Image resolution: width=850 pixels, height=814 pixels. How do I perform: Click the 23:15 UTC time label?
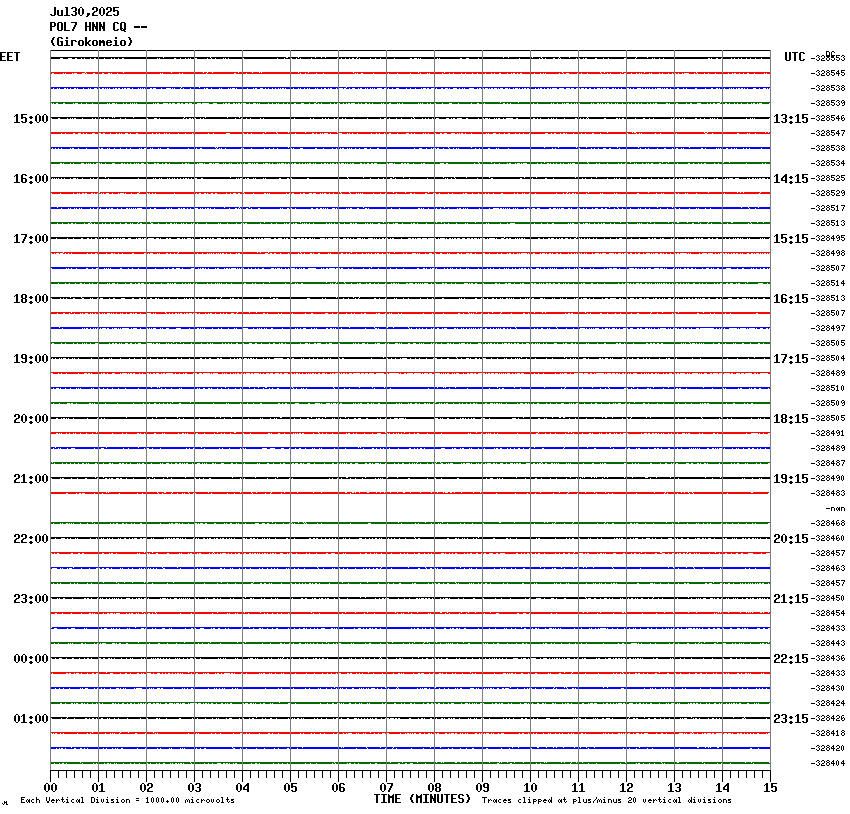point(790,719)
